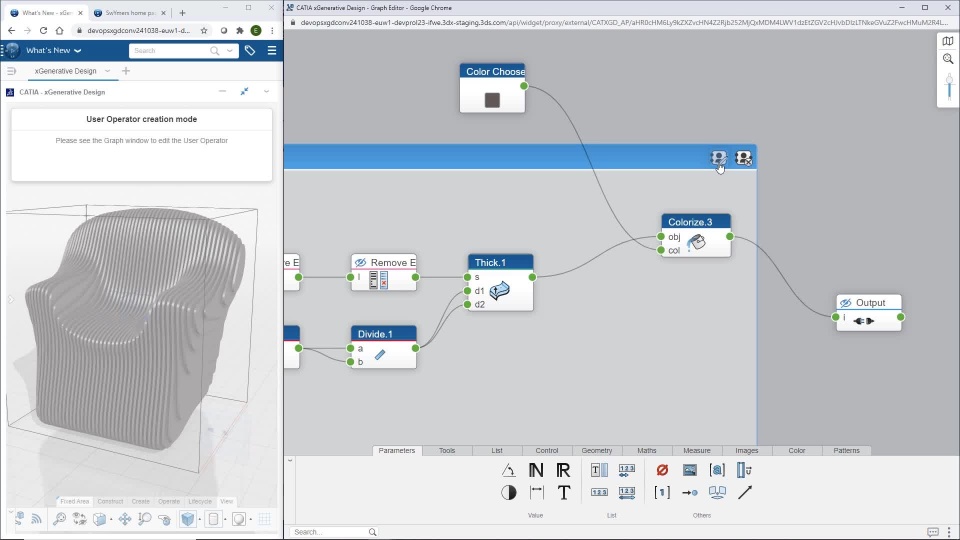Screen dimensions: 960x540
Task: Open the sphere rendering style flyout
Action: point(250,520)
